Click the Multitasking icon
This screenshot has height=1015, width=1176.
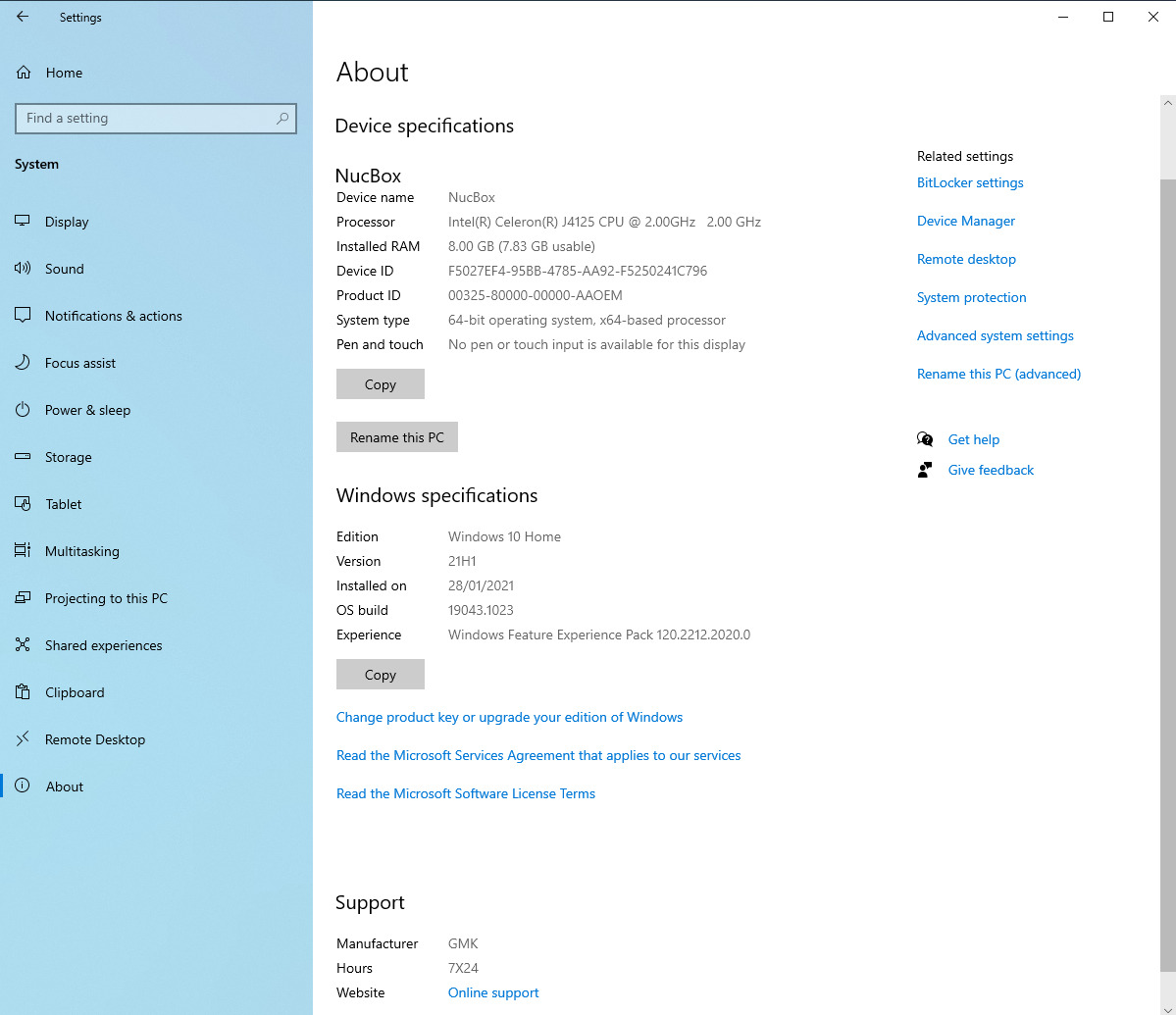tap(23, 551)
